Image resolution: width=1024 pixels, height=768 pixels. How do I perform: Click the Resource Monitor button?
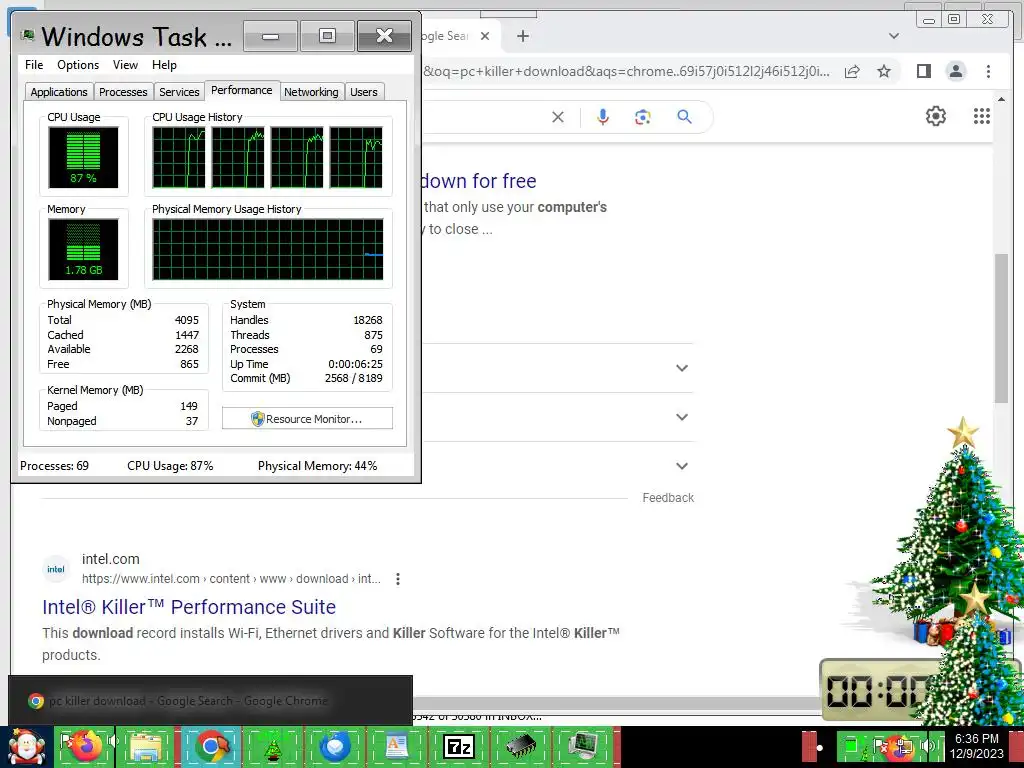(x=307, y=419)
